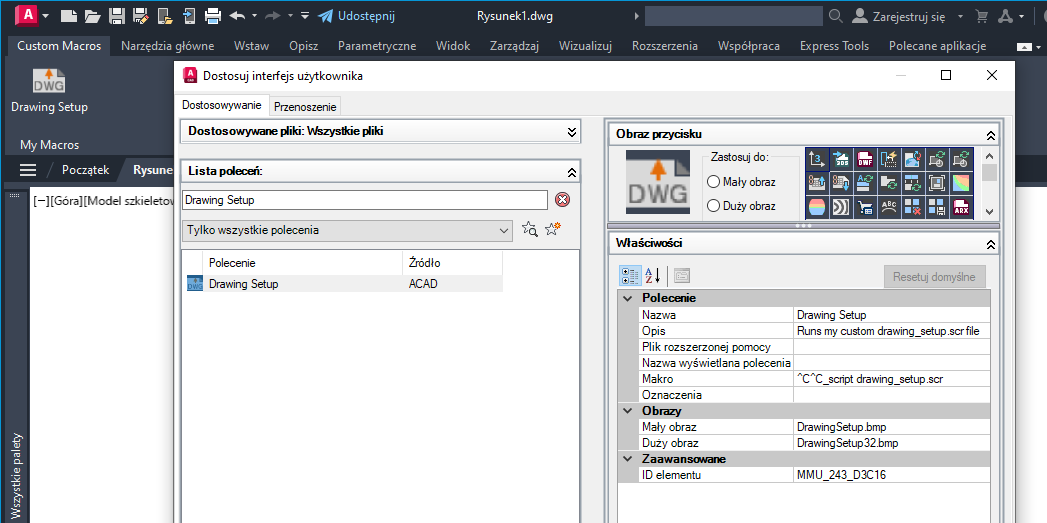The height and width of the screenshot is (523, 1047).
Task: Open the Zarządzaj ribbon tab
Action: [x=514, y=46]
